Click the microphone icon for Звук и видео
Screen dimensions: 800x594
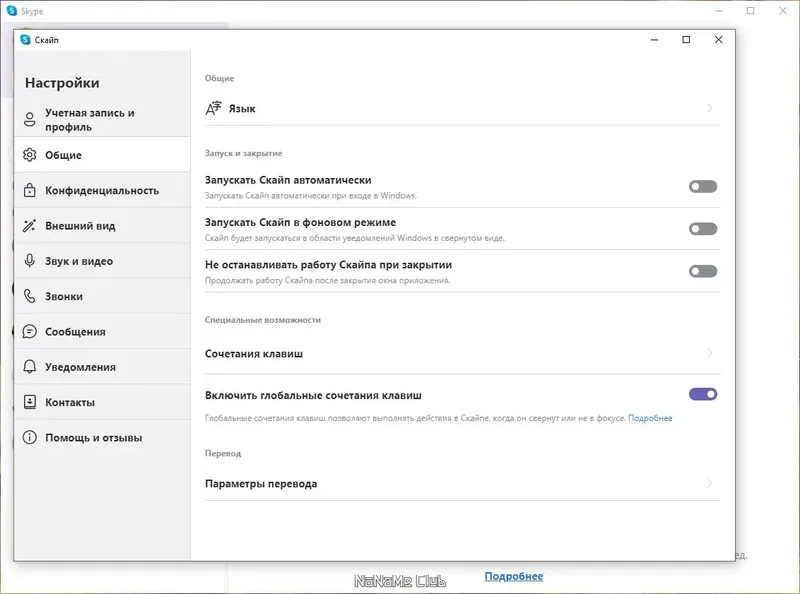click(29, 261)
